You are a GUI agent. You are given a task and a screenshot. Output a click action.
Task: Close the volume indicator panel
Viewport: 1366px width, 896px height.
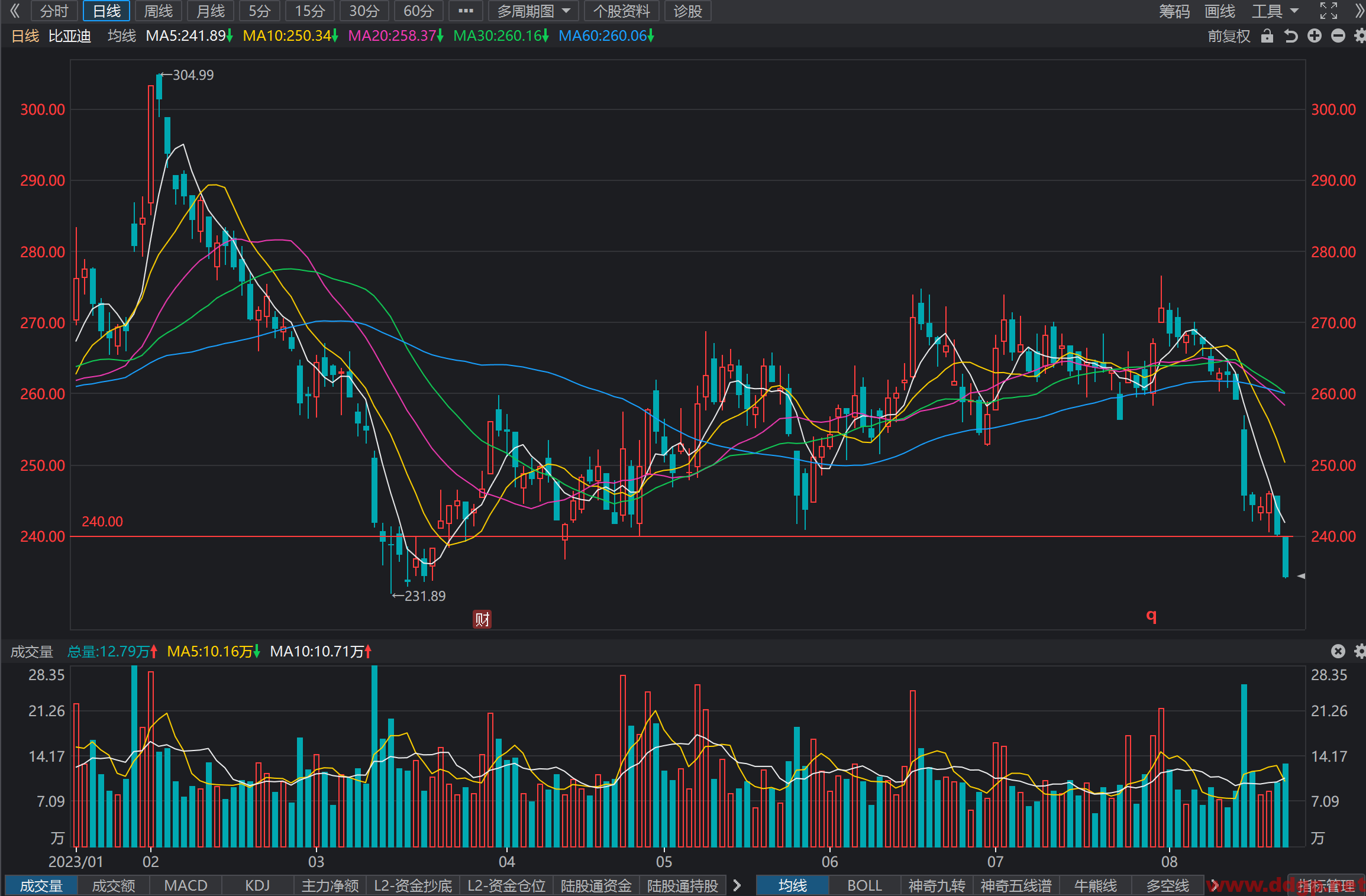pyautogui.click(x=1338, y=651)
